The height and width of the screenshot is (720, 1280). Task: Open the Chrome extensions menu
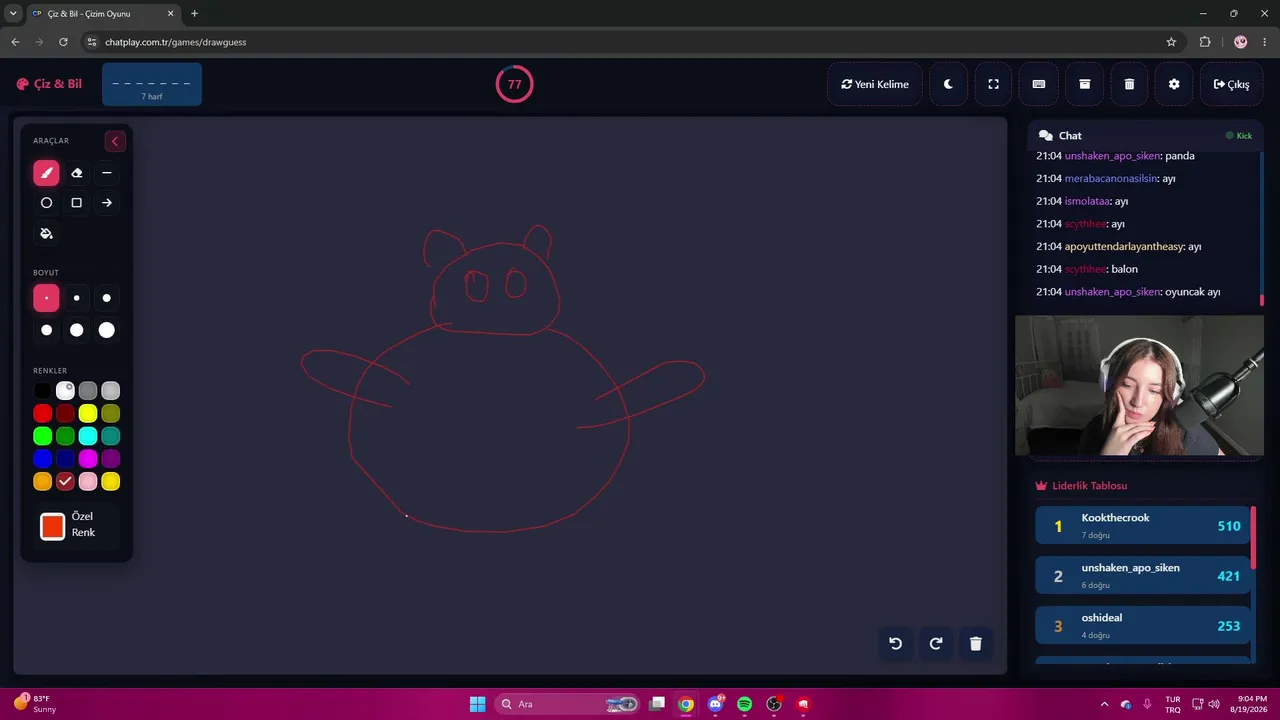click(1205, 42)
